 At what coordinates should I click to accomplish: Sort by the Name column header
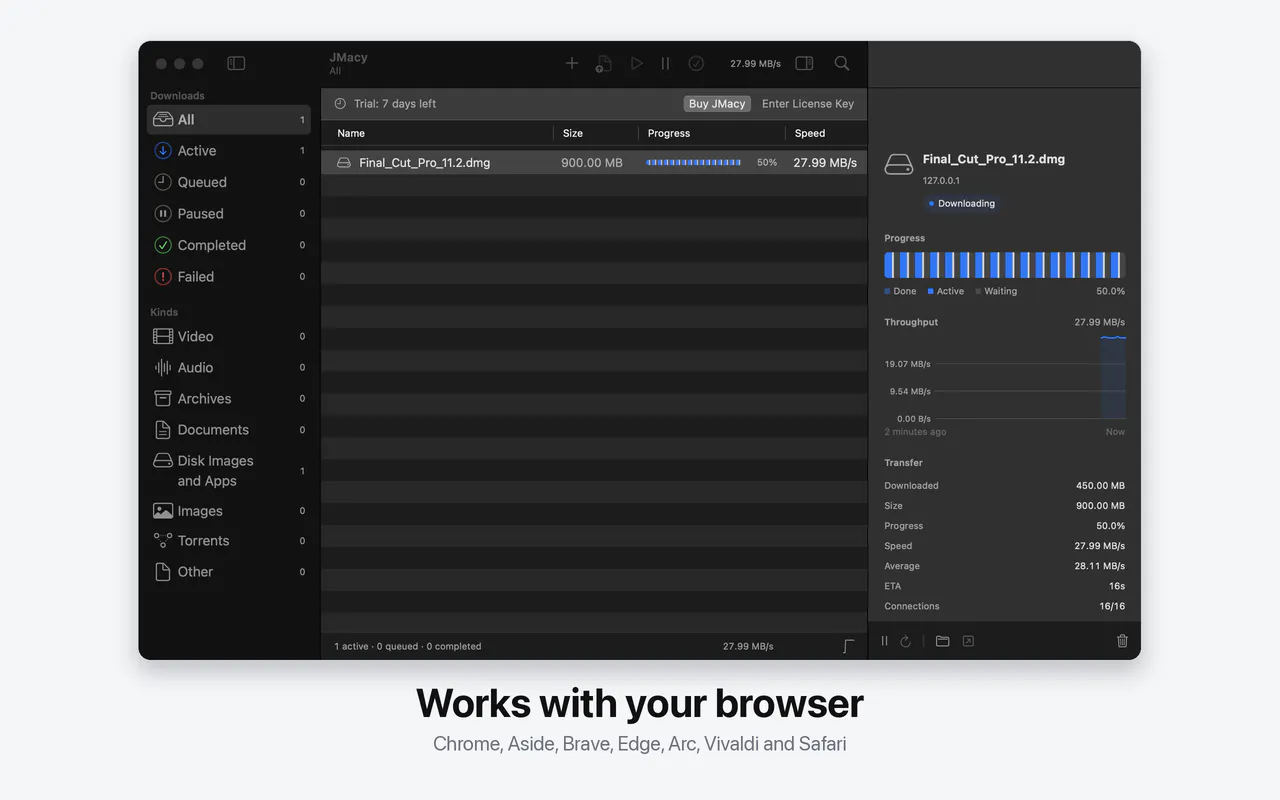(351, 133)
